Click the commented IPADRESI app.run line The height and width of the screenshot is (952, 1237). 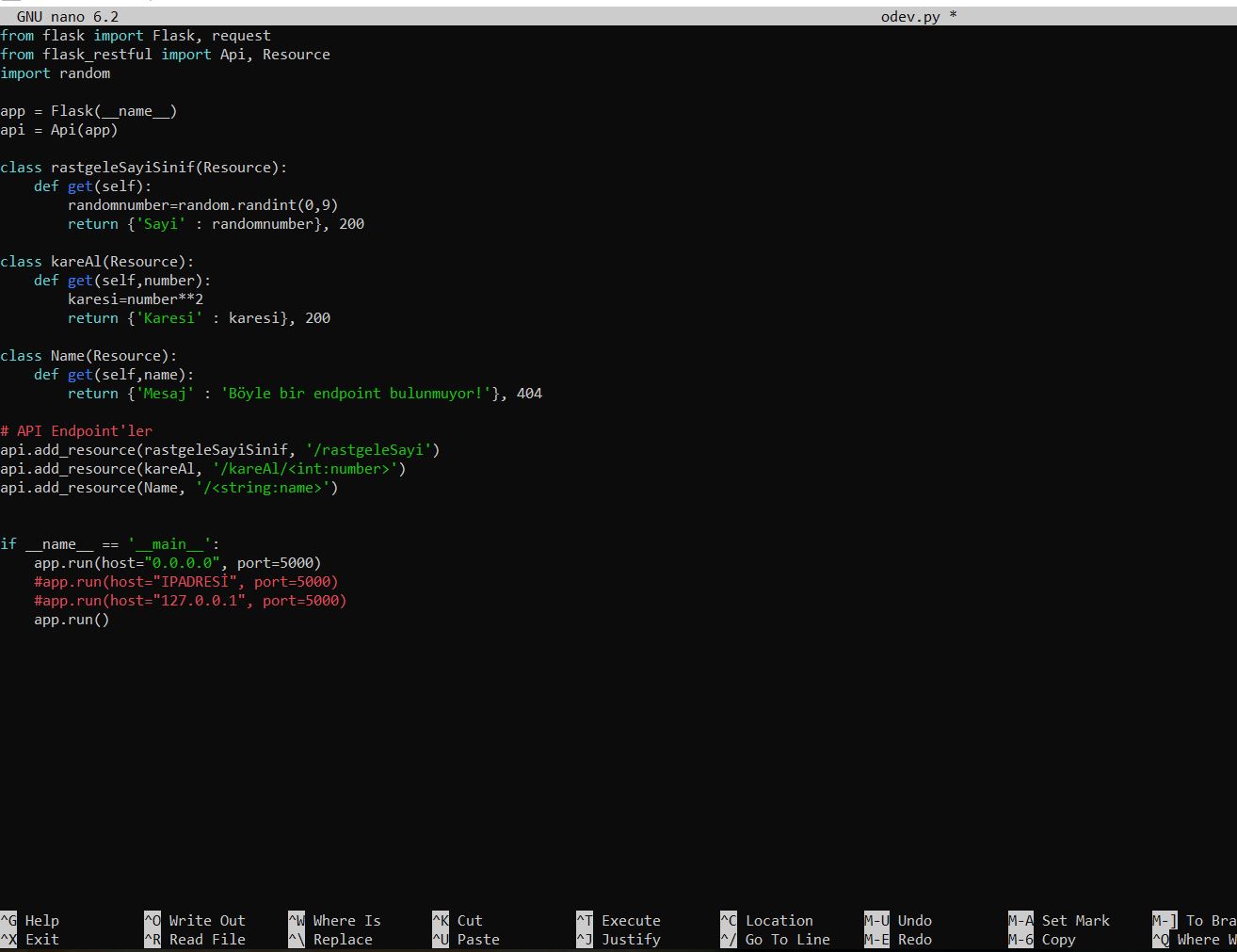tap(185, 581)
